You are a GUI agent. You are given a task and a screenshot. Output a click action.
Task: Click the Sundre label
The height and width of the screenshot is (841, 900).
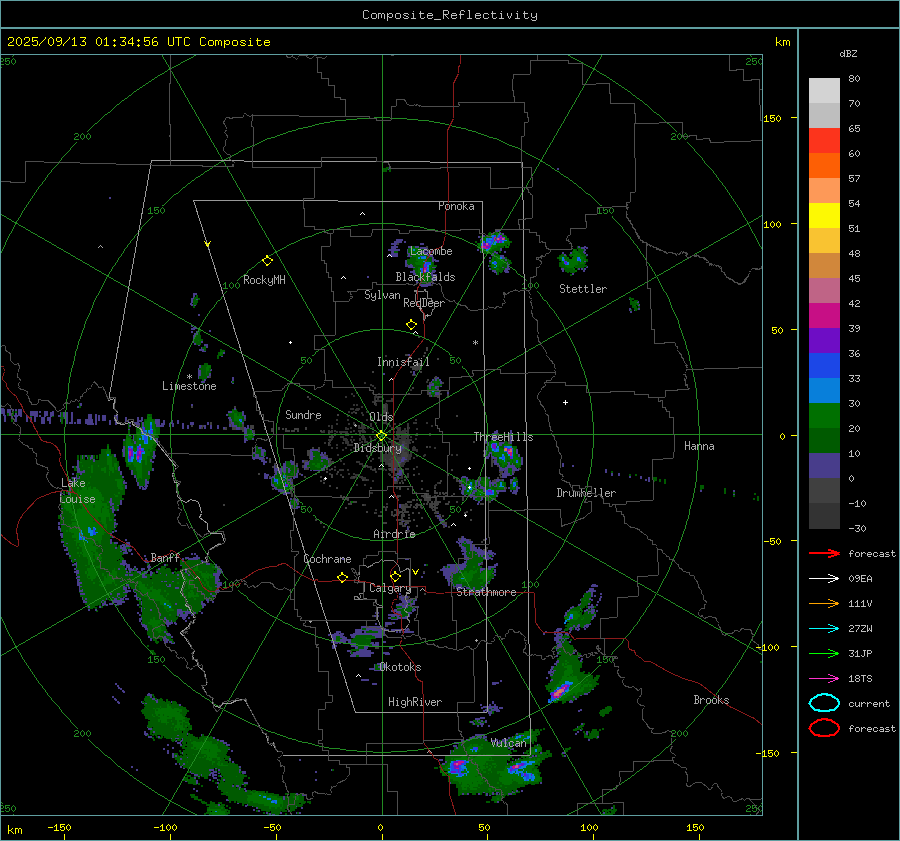(x=303, y=414)
